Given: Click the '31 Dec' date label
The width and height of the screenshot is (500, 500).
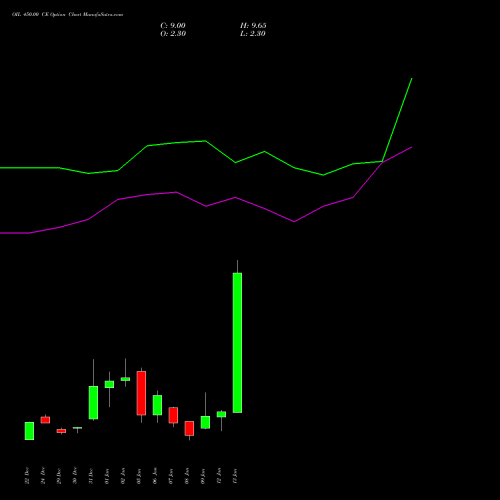Looking at the screenshot, I should [x=91, y=476].
